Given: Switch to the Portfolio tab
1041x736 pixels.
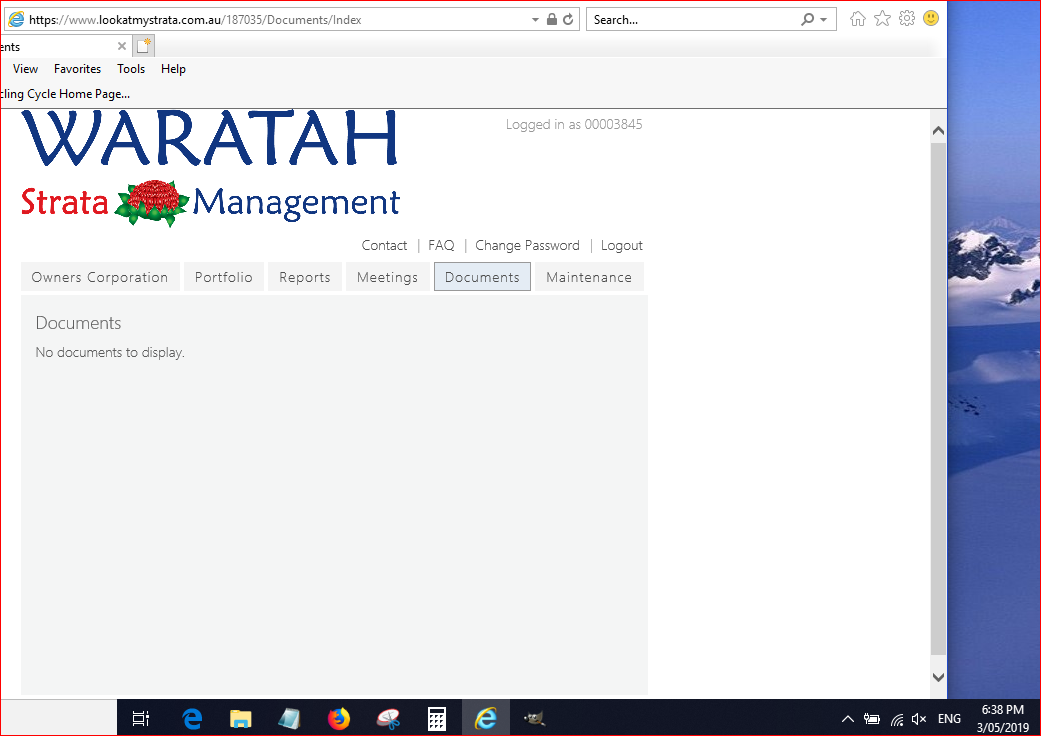Looking at the screenshot, I should [224, 277].
